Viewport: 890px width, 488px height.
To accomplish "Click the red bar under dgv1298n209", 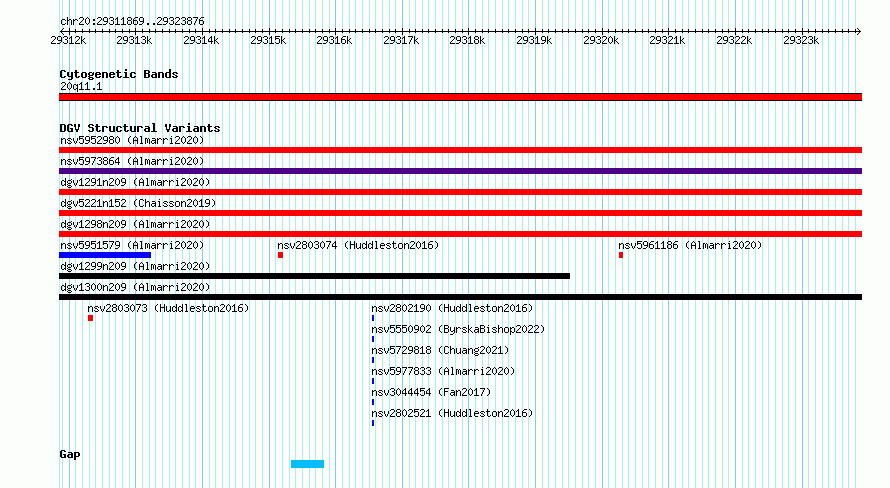I will coord(460,234).
